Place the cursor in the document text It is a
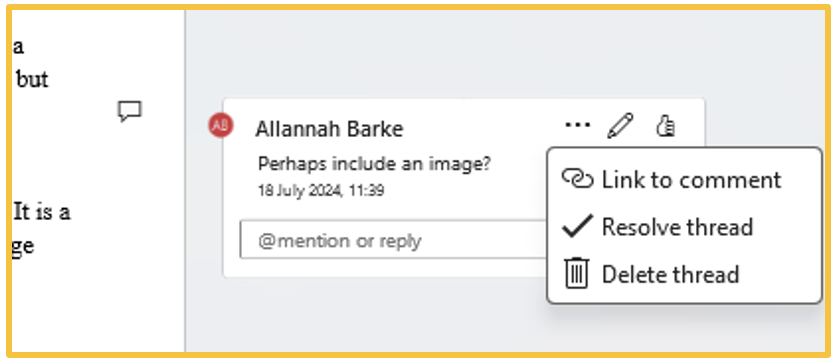 pos(42,212)
